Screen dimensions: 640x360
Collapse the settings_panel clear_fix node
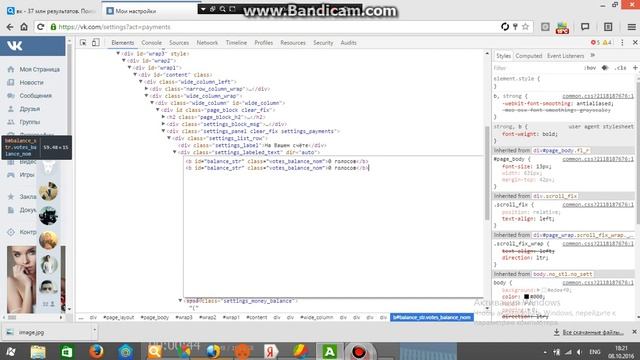pos(163,131)
